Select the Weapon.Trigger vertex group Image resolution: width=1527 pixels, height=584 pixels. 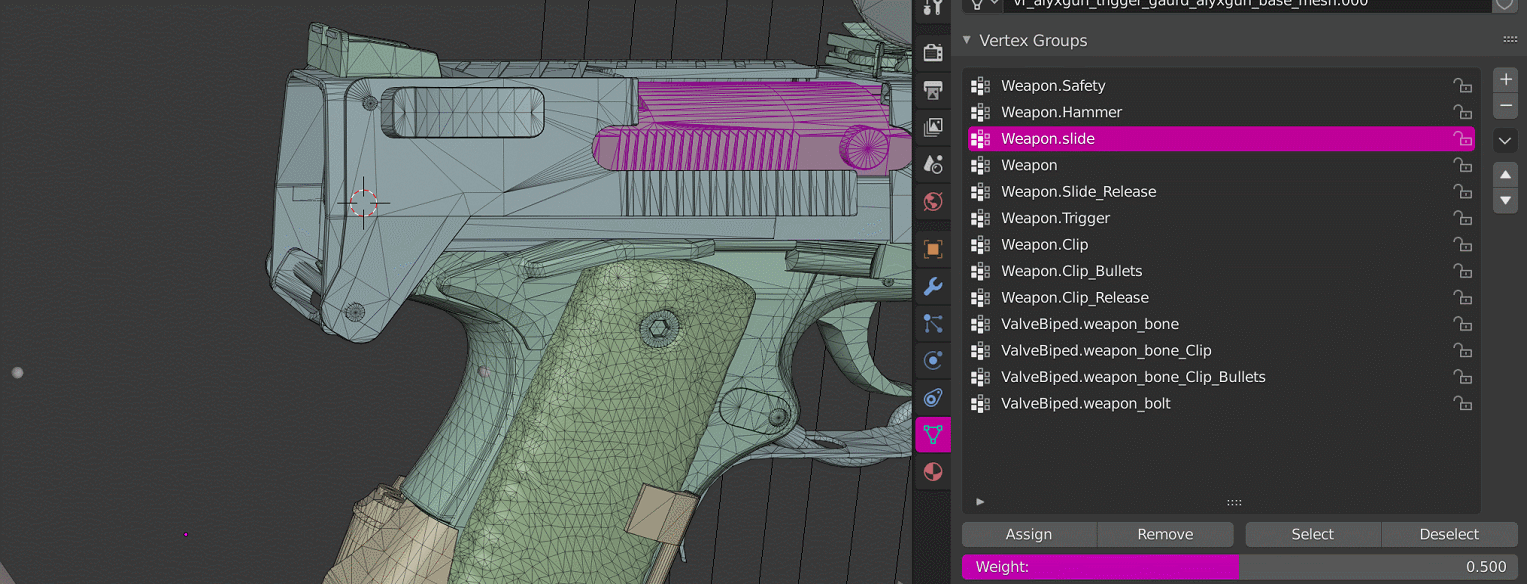click(x=1221, y=218)
